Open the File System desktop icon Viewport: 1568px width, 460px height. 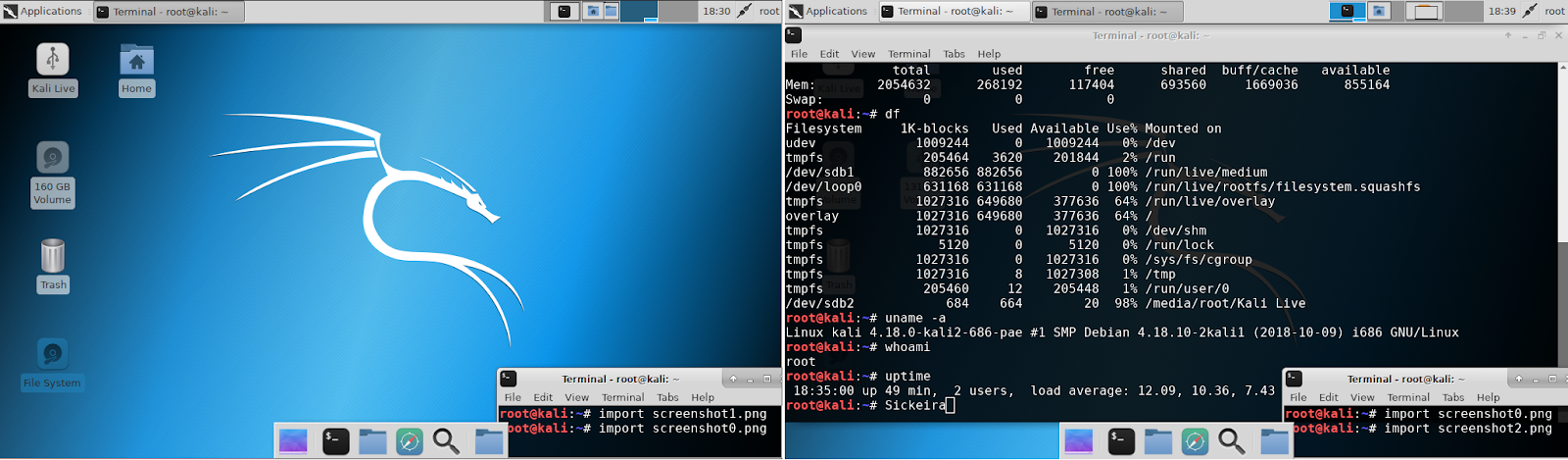52,364
